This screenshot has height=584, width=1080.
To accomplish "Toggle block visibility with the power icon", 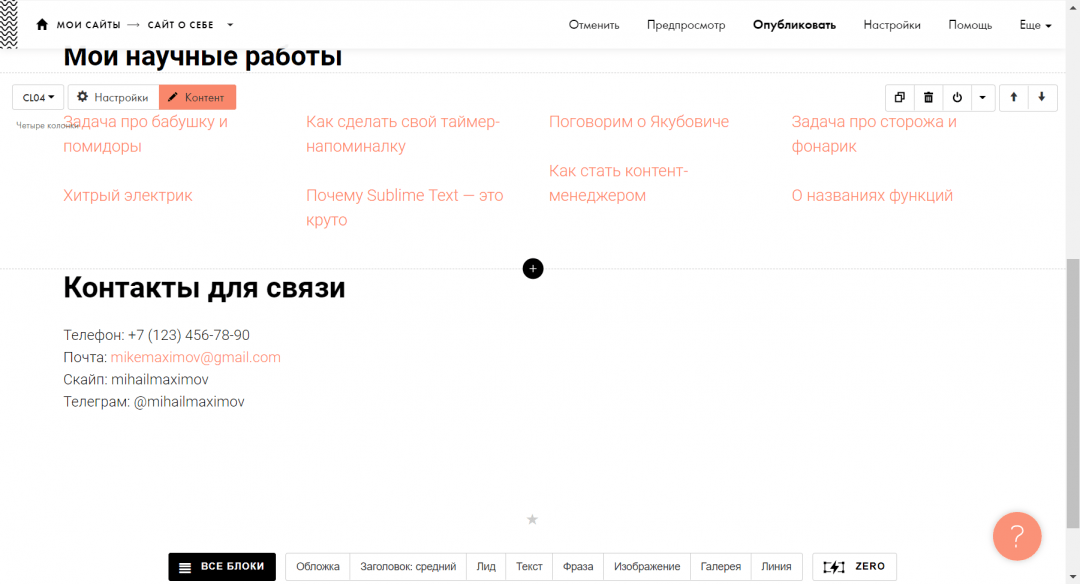I will tap(957, 97).
